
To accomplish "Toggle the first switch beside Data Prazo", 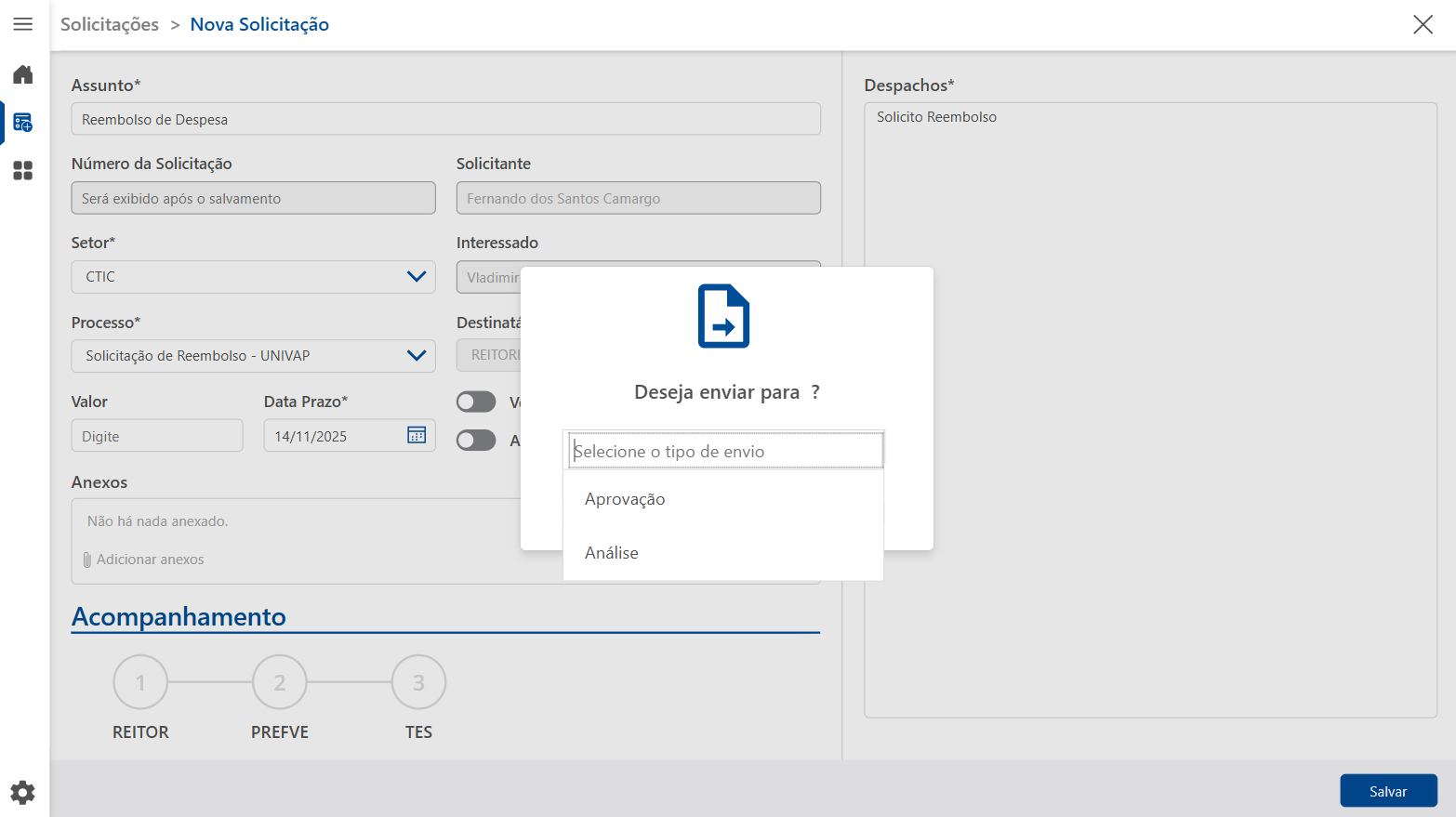I will click(476, 402).
